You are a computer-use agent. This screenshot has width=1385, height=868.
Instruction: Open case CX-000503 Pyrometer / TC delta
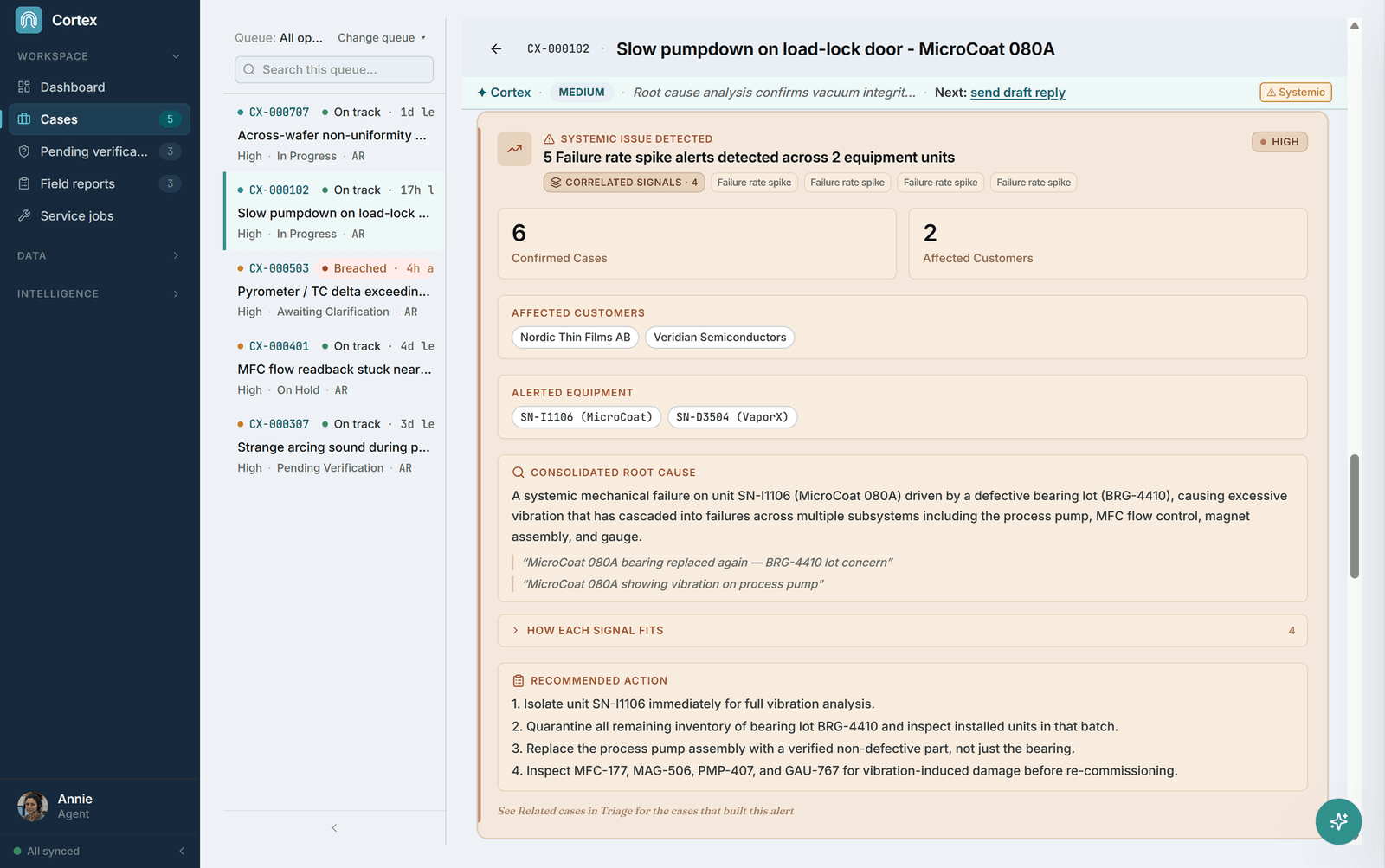(x=334, y=290)
